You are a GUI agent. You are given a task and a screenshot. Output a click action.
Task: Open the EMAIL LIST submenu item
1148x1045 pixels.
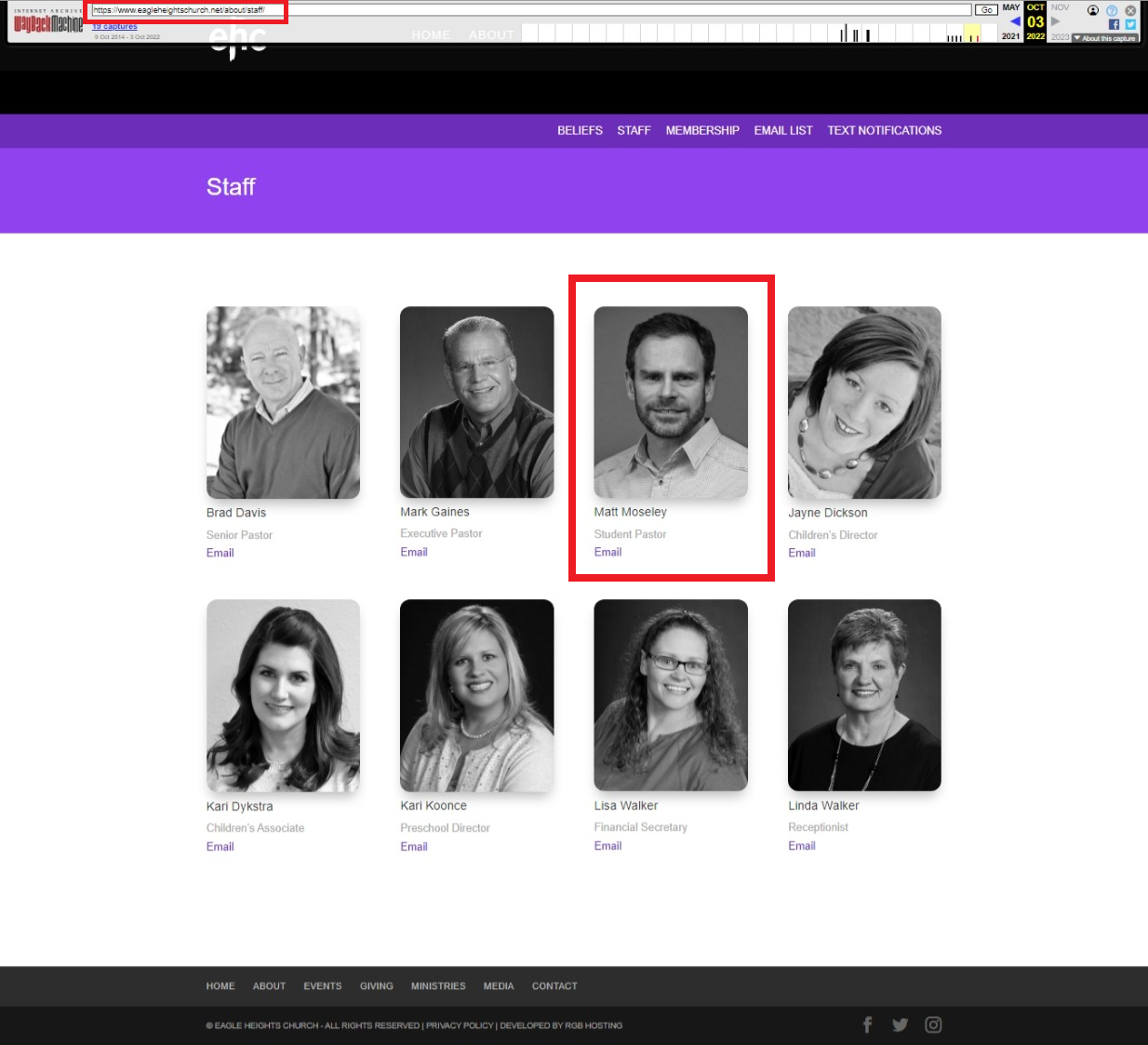(783, 130)
